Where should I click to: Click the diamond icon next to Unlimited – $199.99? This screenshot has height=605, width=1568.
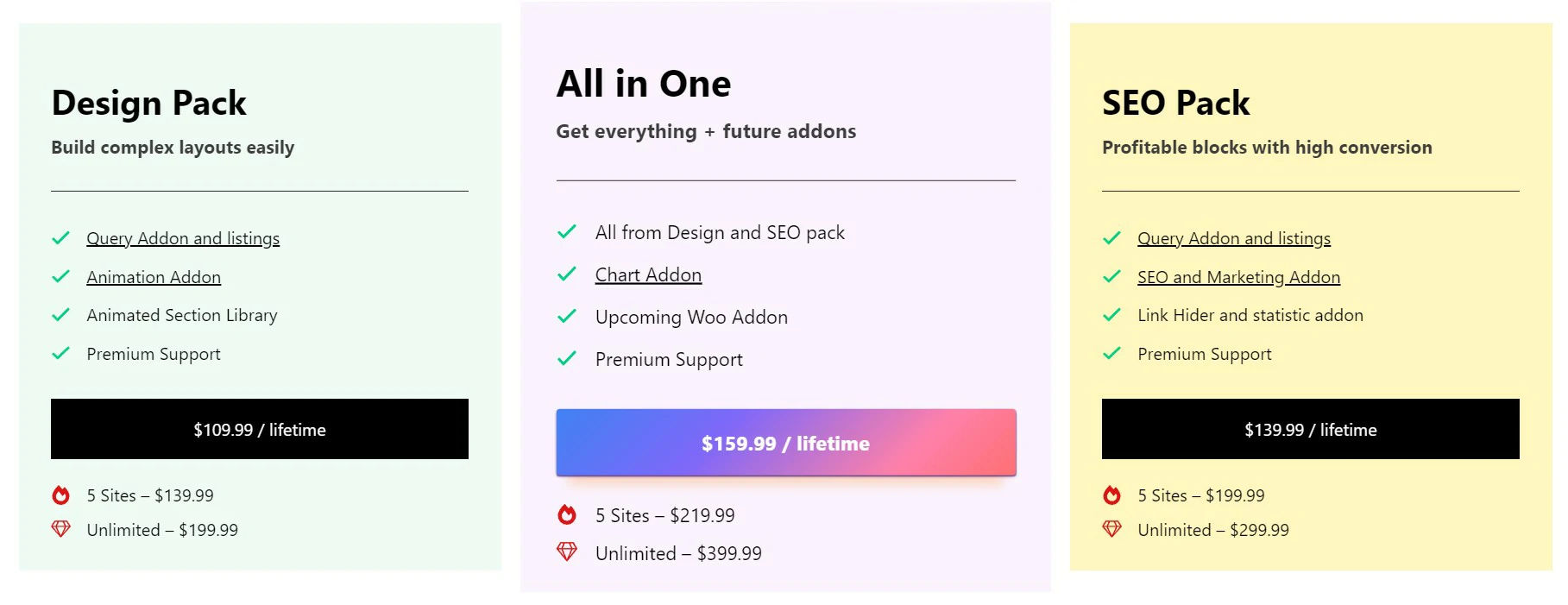[60, 529]
